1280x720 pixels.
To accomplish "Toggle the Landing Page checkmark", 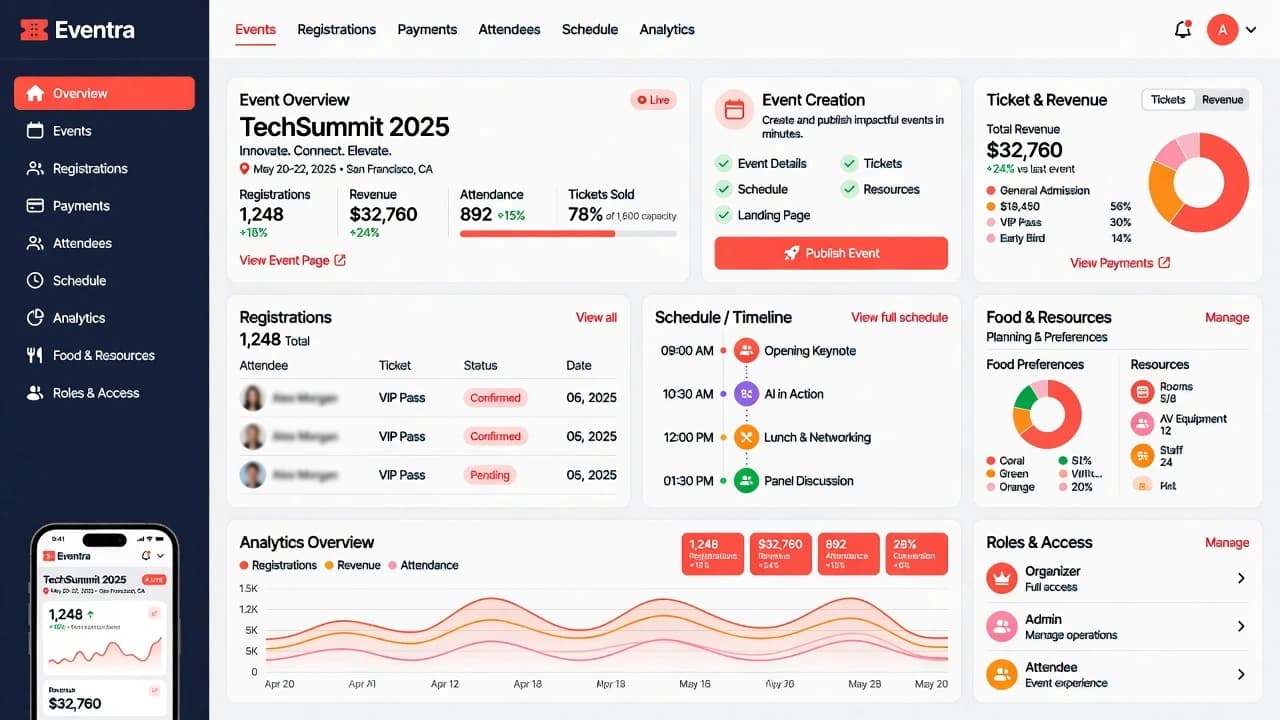I will 723,215.
